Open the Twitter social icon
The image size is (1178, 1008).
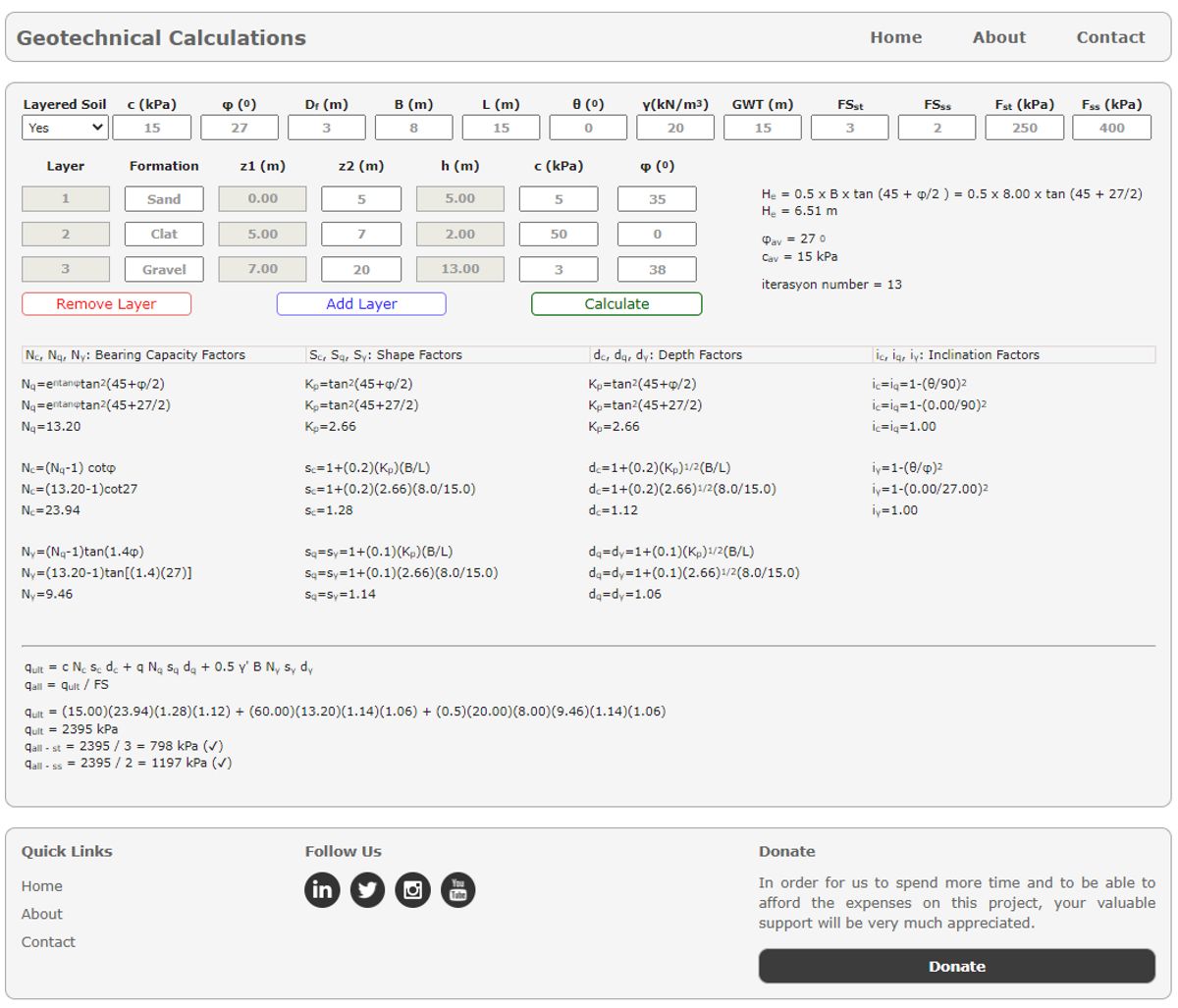[x=367, y=889]
